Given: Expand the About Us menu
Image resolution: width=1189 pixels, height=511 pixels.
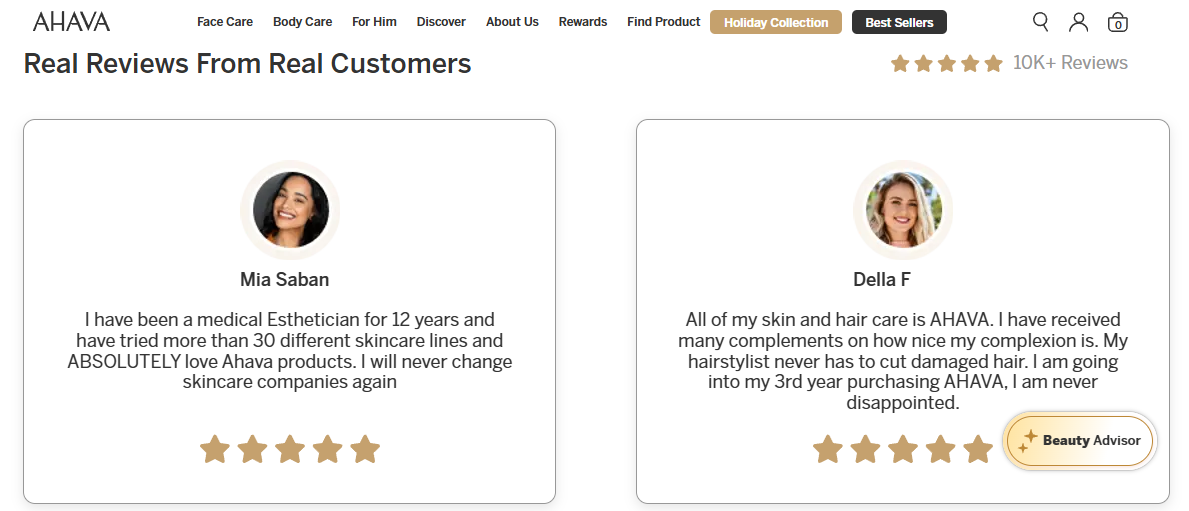Looking at the screenshot, I should (512, 22).
